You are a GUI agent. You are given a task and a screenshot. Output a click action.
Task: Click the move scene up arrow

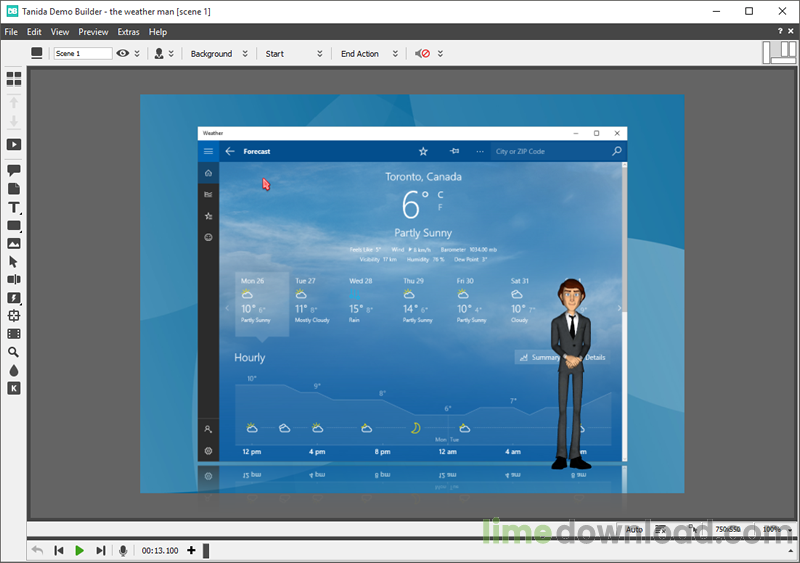coord(14,102)
